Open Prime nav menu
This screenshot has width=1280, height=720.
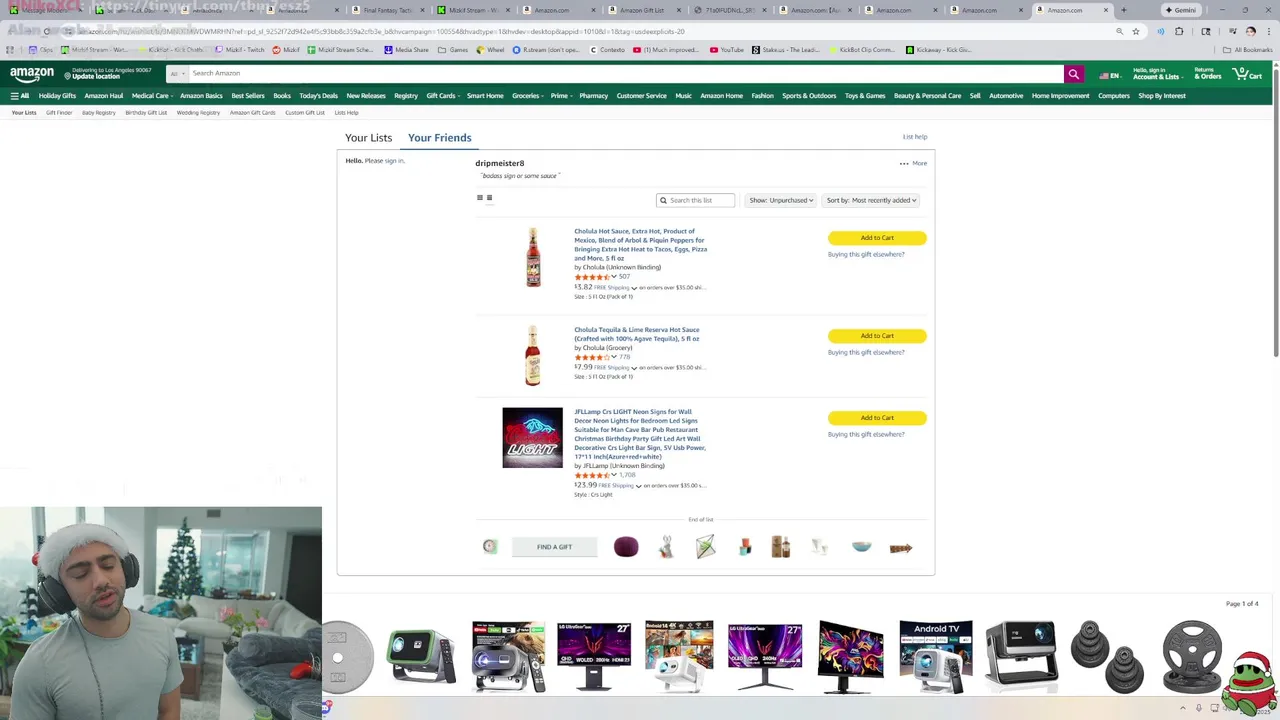(561, 96)
